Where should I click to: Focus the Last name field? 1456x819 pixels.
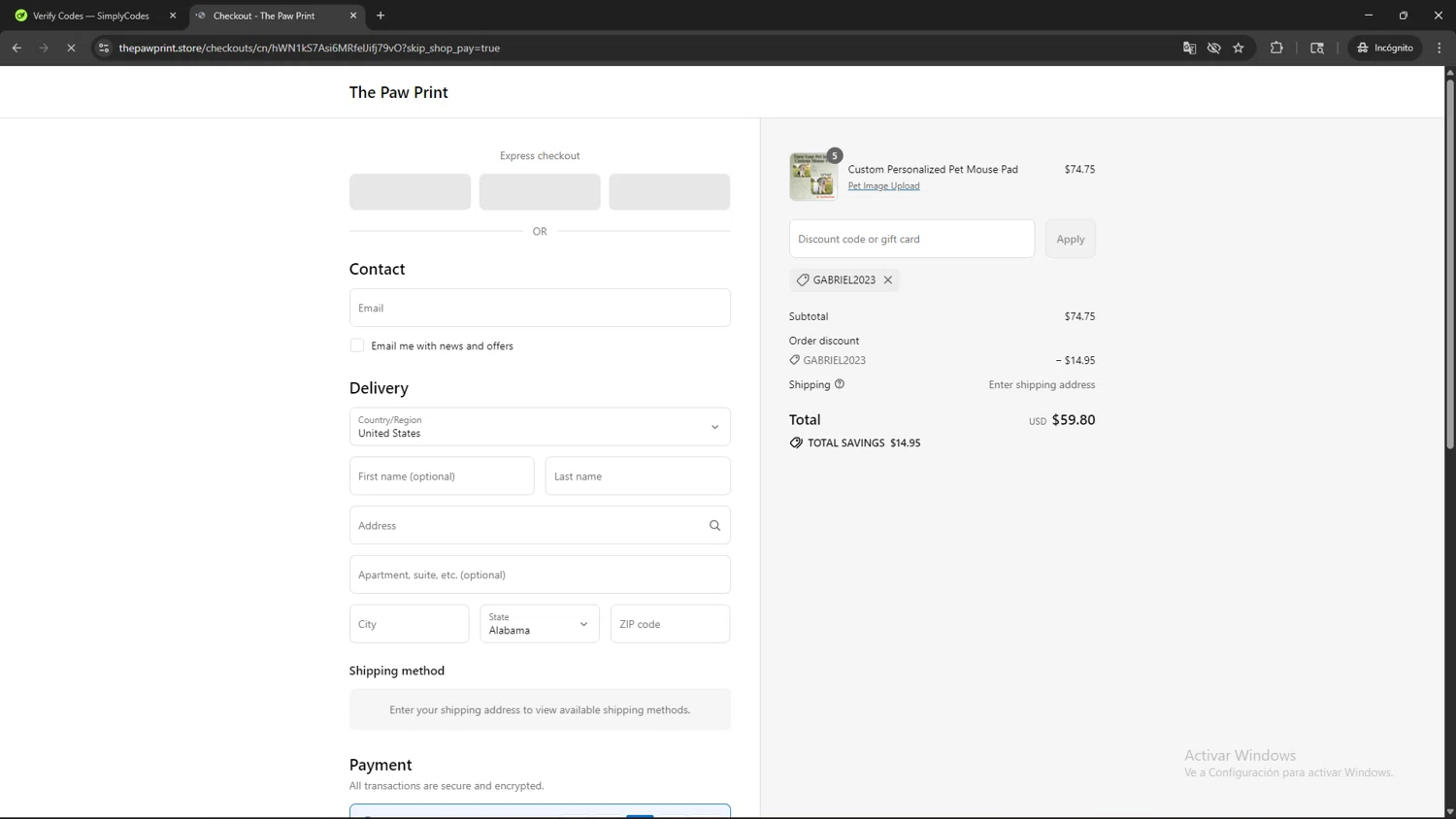[638, 476]
